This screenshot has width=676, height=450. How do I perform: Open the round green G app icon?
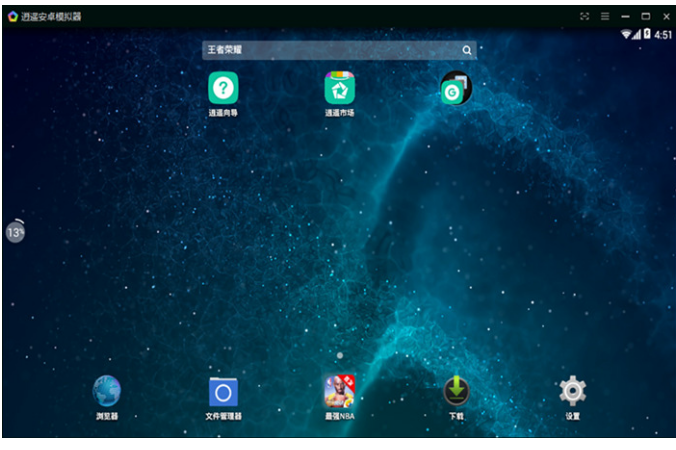(455, 90)
